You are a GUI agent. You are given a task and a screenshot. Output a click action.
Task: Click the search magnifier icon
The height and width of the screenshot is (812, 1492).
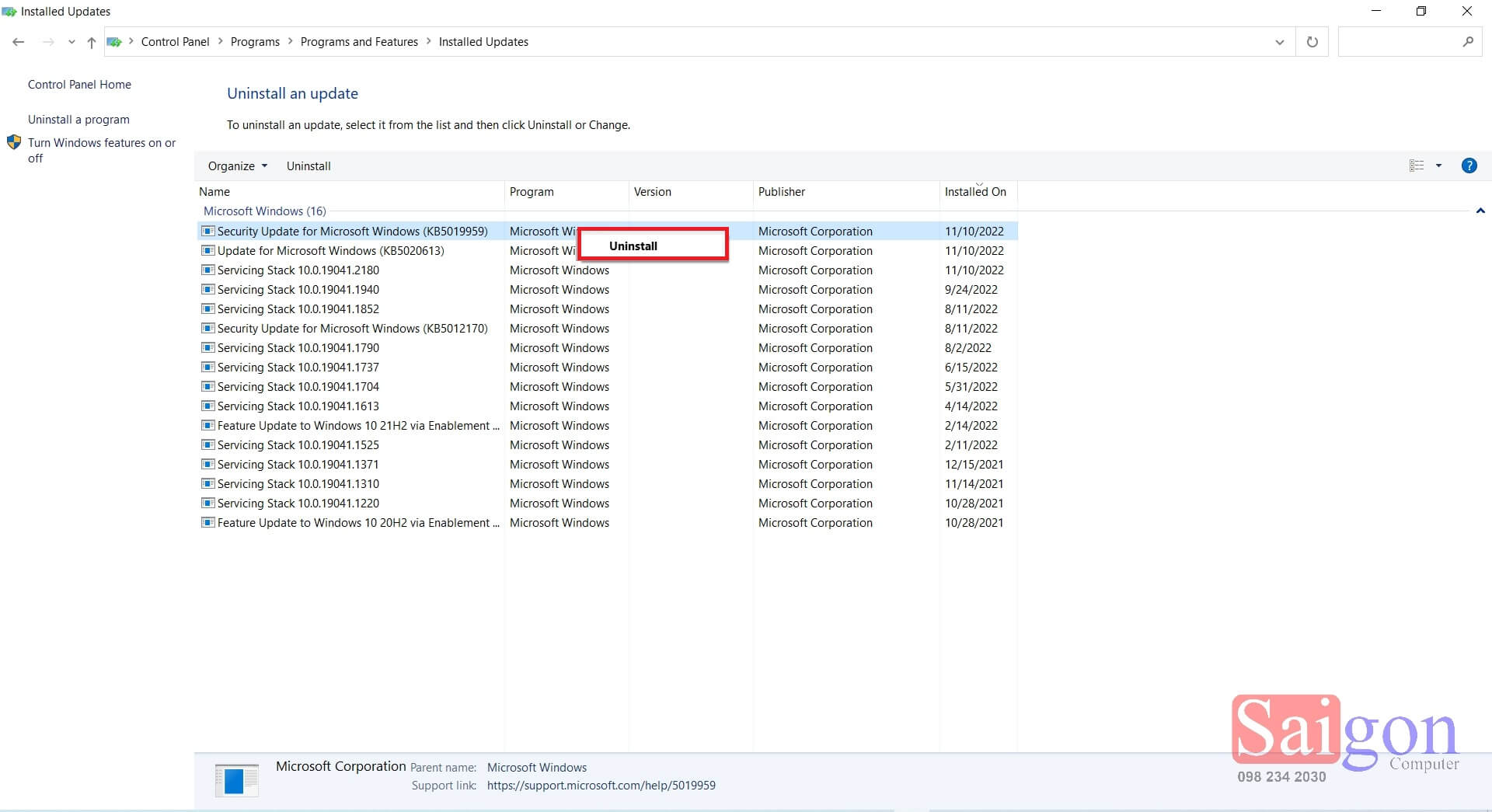[1467, 42]
